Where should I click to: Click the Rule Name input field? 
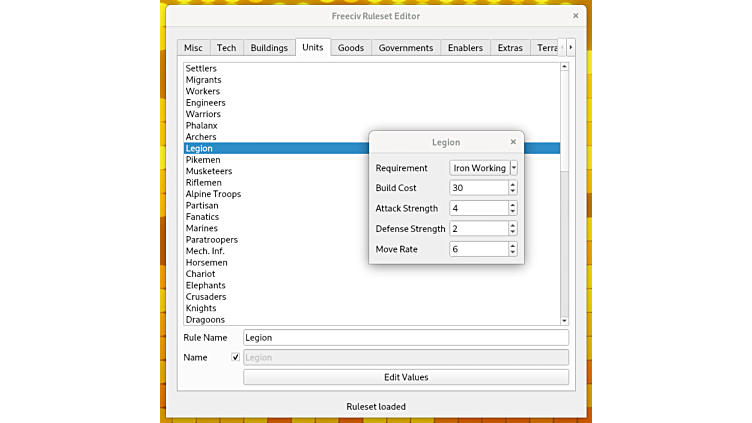406,338
